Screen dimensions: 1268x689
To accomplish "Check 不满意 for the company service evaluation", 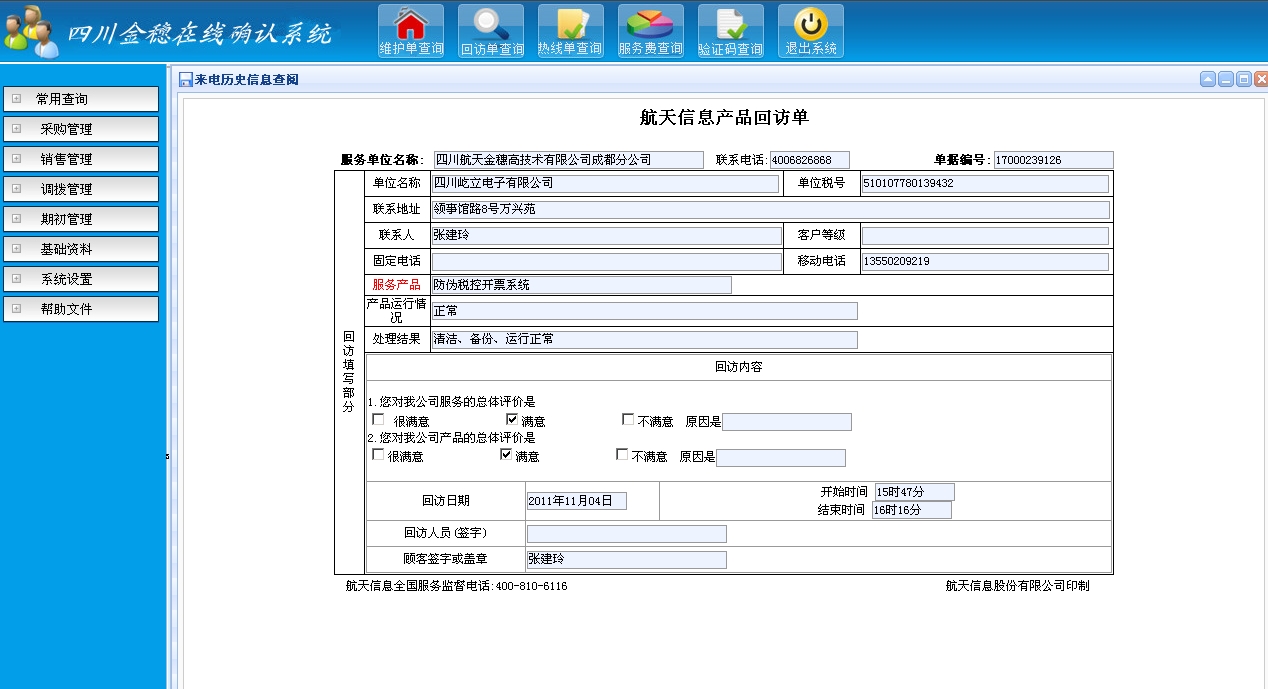I will [x=628, y=420].
